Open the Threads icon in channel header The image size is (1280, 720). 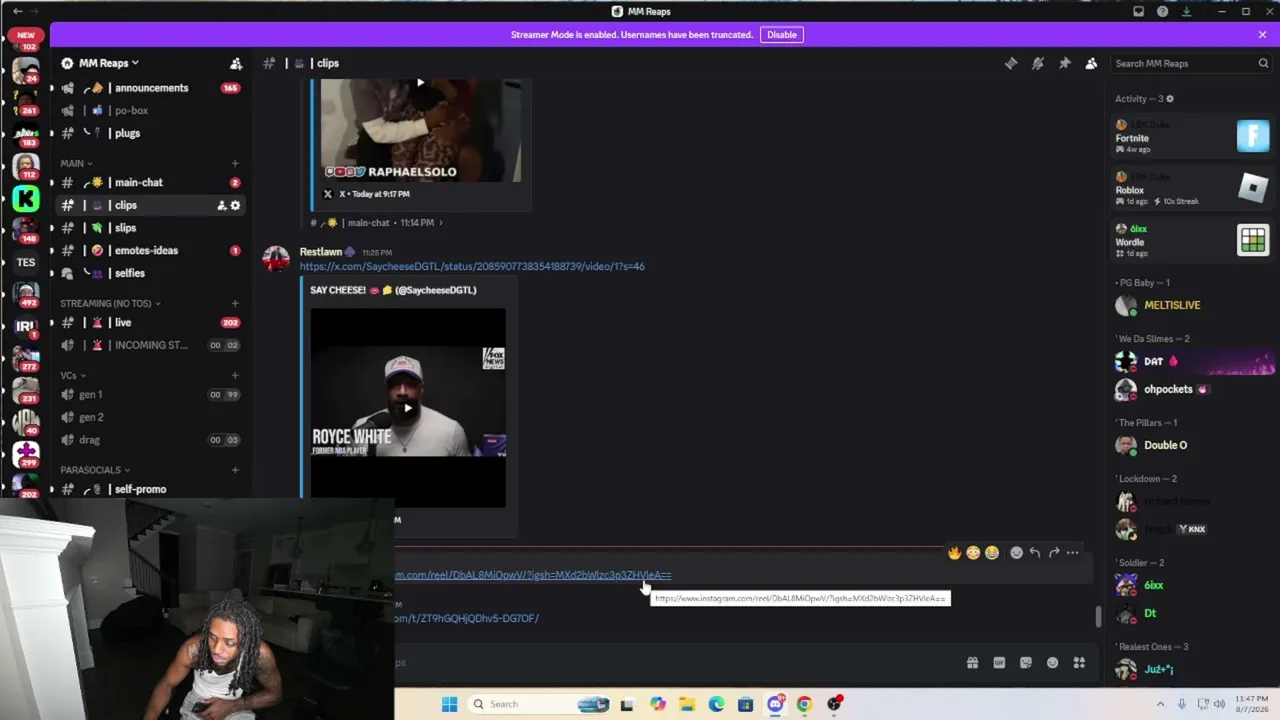(1011, 63)
